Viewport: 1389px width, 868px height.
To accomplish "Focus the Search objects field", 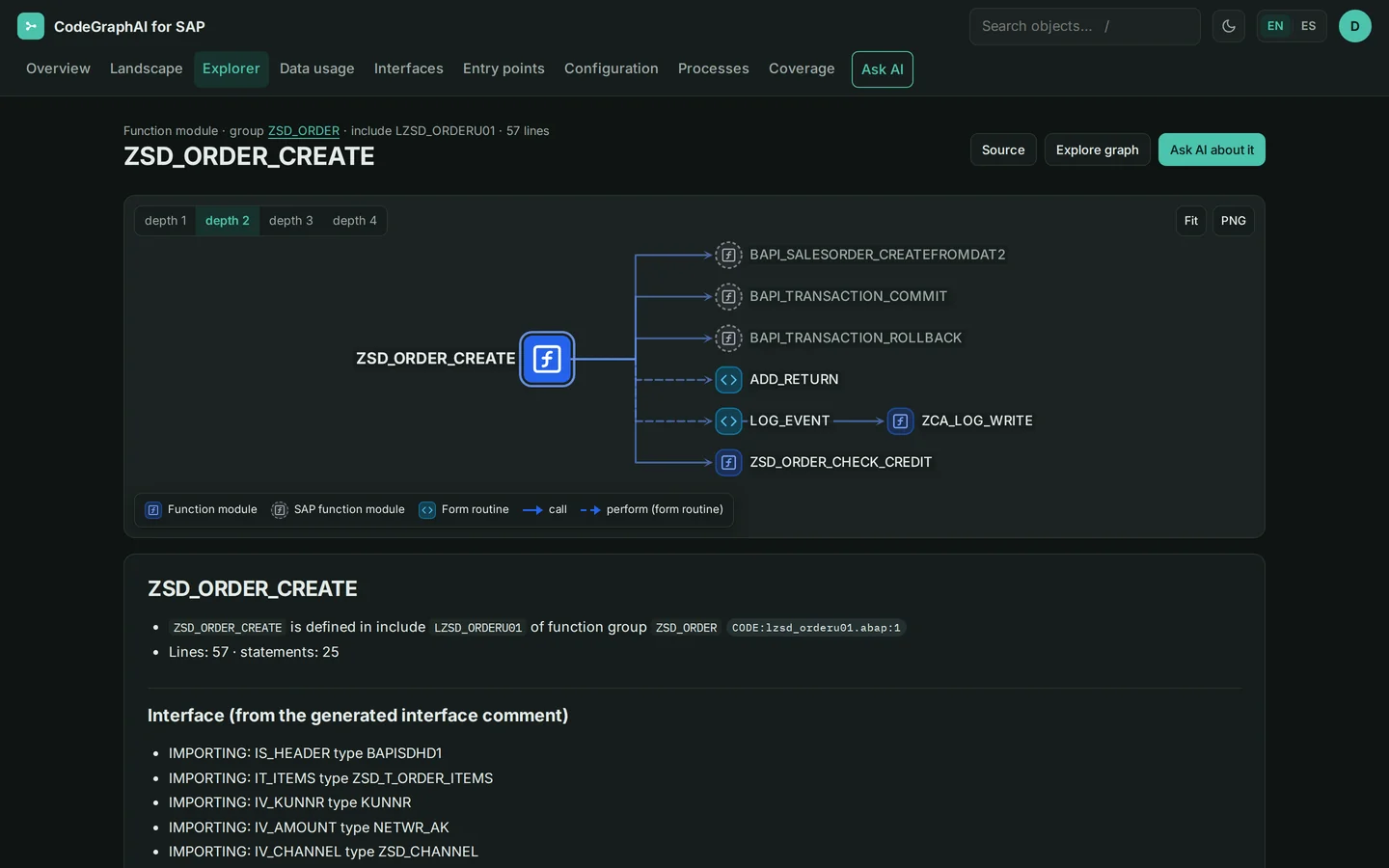I will coord(1085,26).
